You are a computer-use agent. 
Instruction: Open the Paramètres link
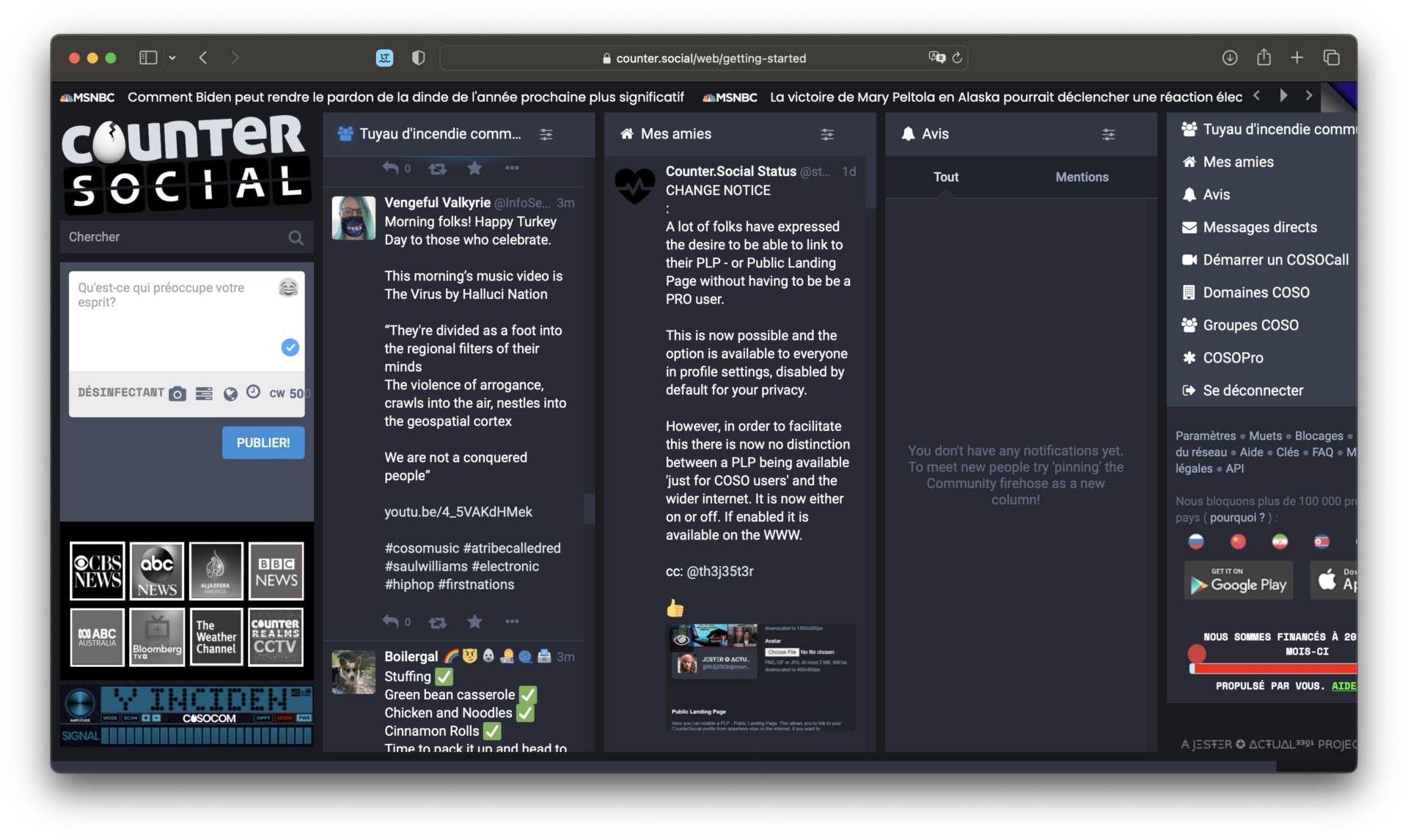pos(1206,436)
